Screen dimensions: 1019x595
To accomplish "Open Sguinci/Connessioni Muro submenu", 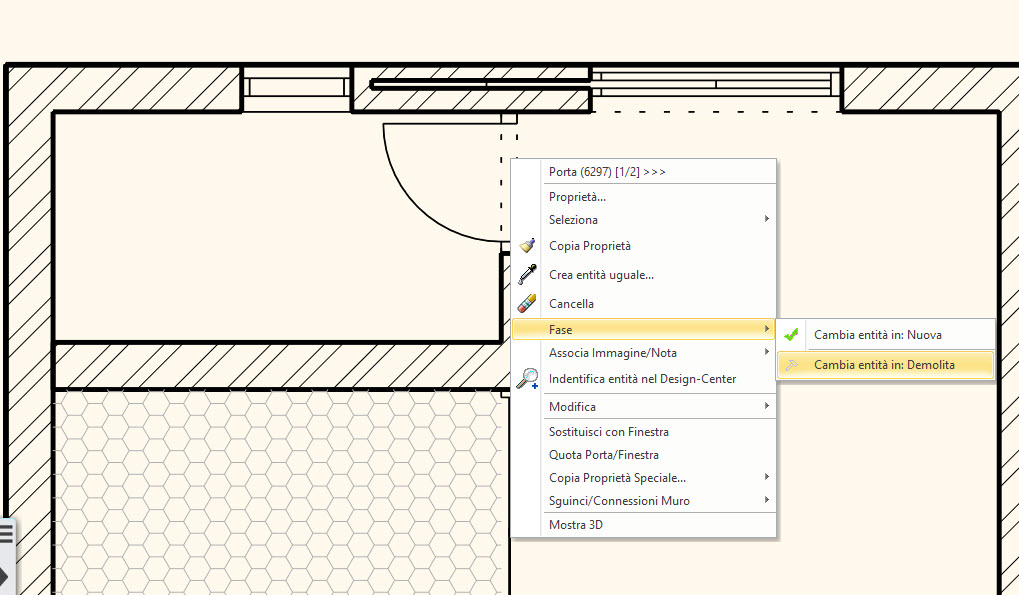I will (x=644, y=501).
